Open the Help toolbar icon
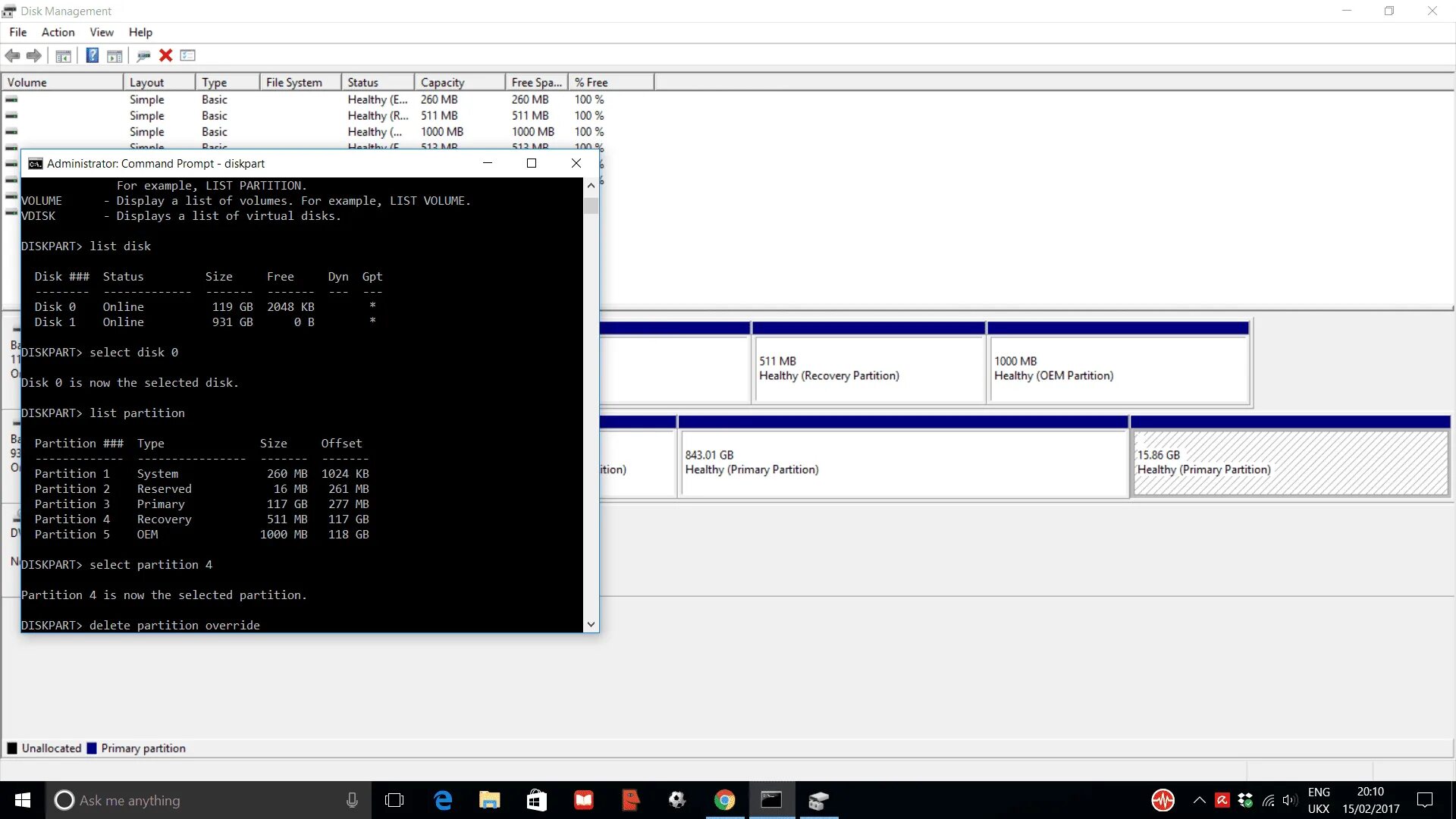 (92, 55)
